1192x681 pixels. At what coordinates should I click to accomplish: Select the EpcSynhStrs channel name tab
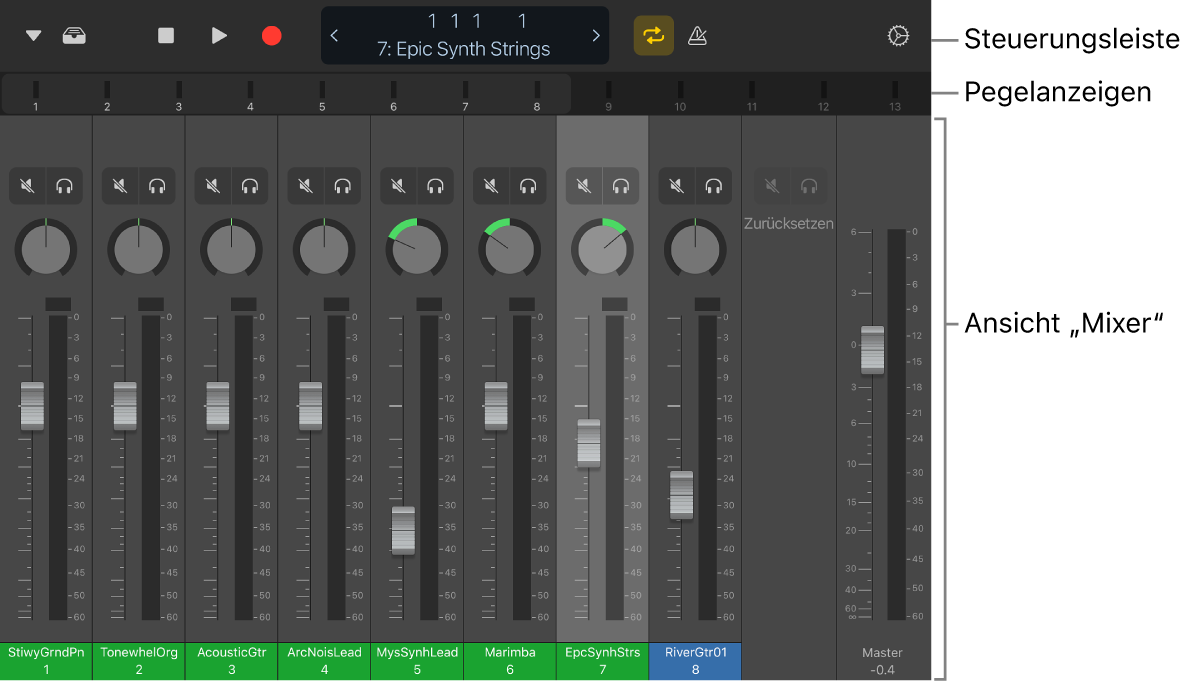[x=602, y=660]
